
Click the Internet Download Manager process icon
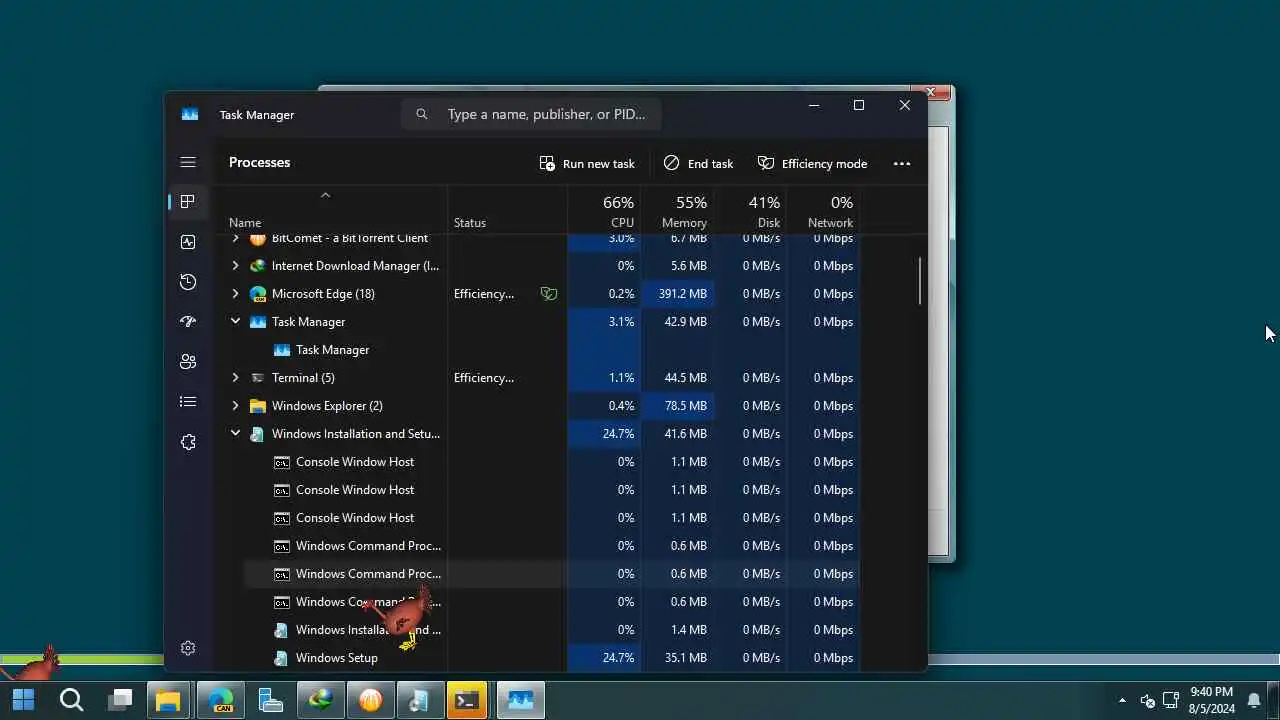pos(258,266)
